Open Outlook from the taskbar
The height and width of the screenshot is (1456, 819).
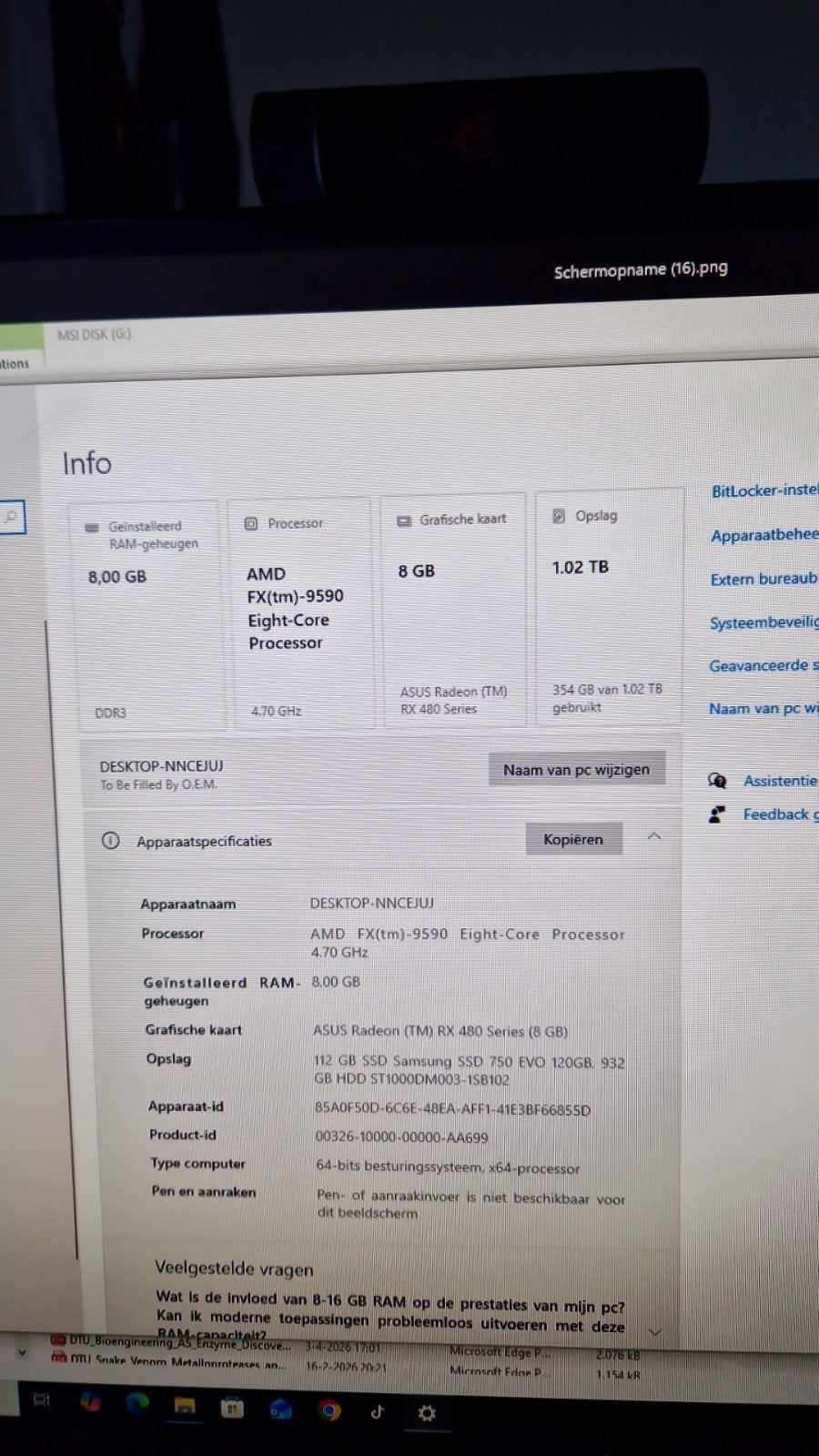pos(280,1410)
